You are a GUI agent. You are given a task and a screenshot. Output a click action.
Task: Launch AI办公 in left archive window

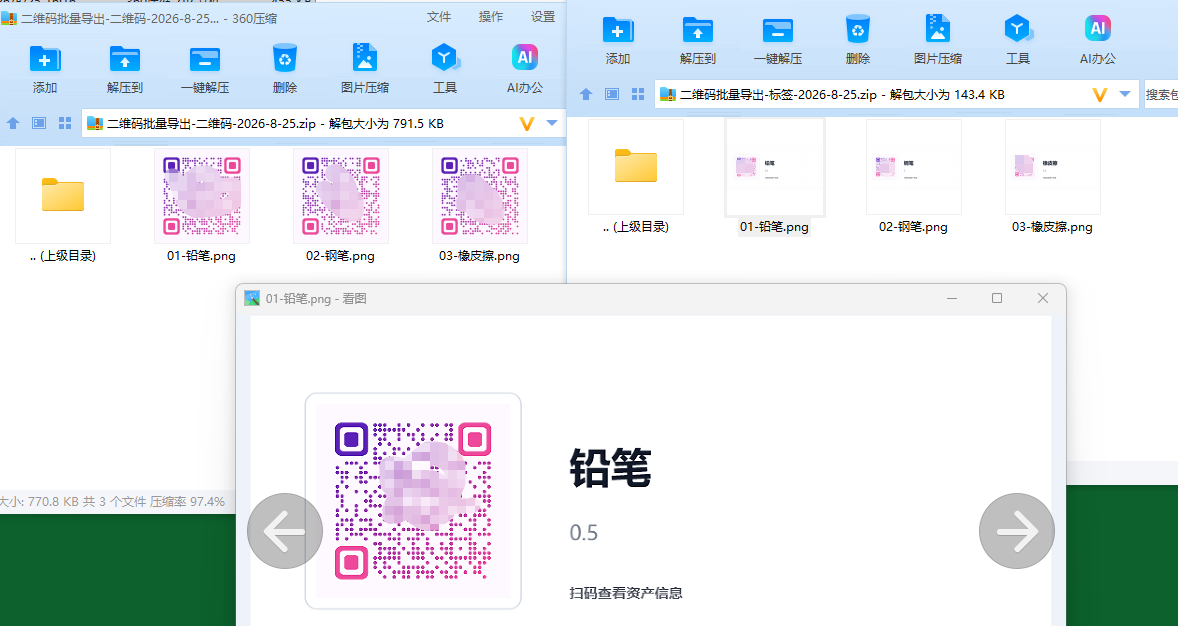point(524,58)
